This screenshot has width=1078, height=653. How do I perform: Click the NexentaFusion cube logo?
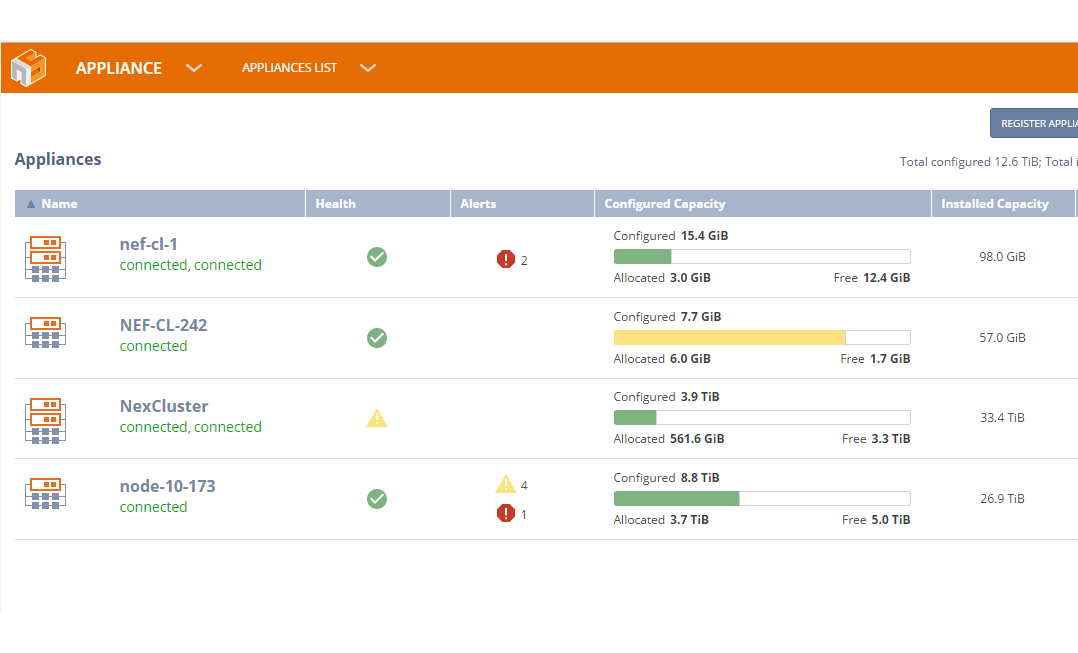(28, 67)
